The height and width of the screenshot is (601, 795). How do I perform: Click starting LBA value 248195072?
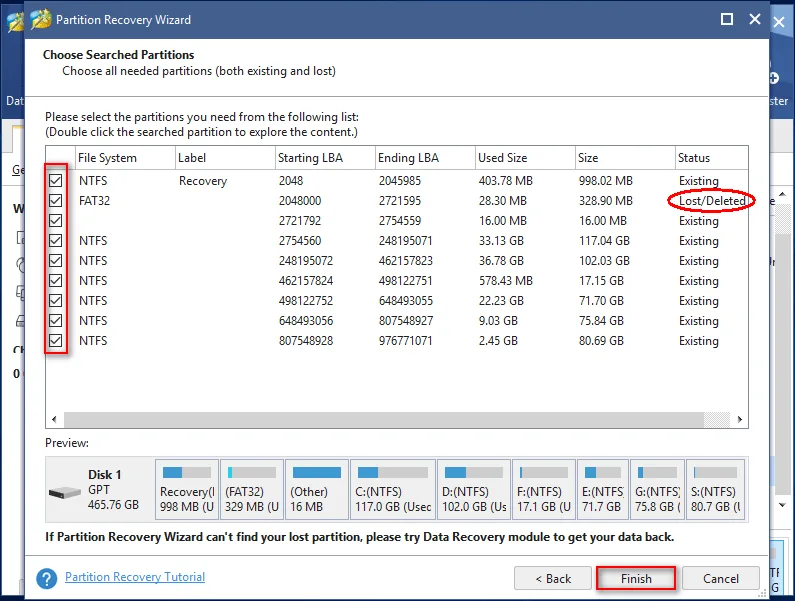click(x=306, y=261)
